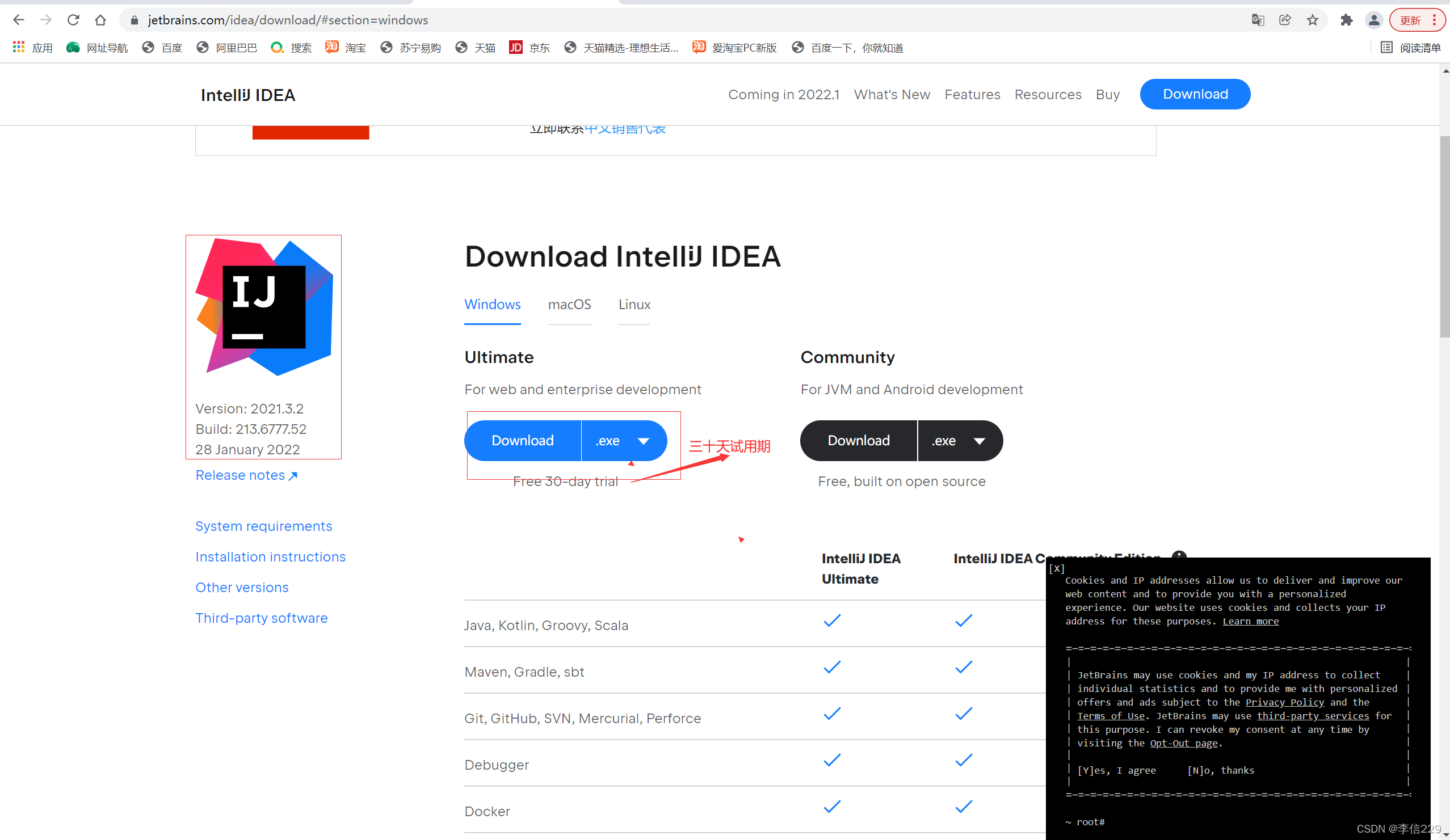
Task: Click the Google Translate icon
Action: (x=1257, y=20)
